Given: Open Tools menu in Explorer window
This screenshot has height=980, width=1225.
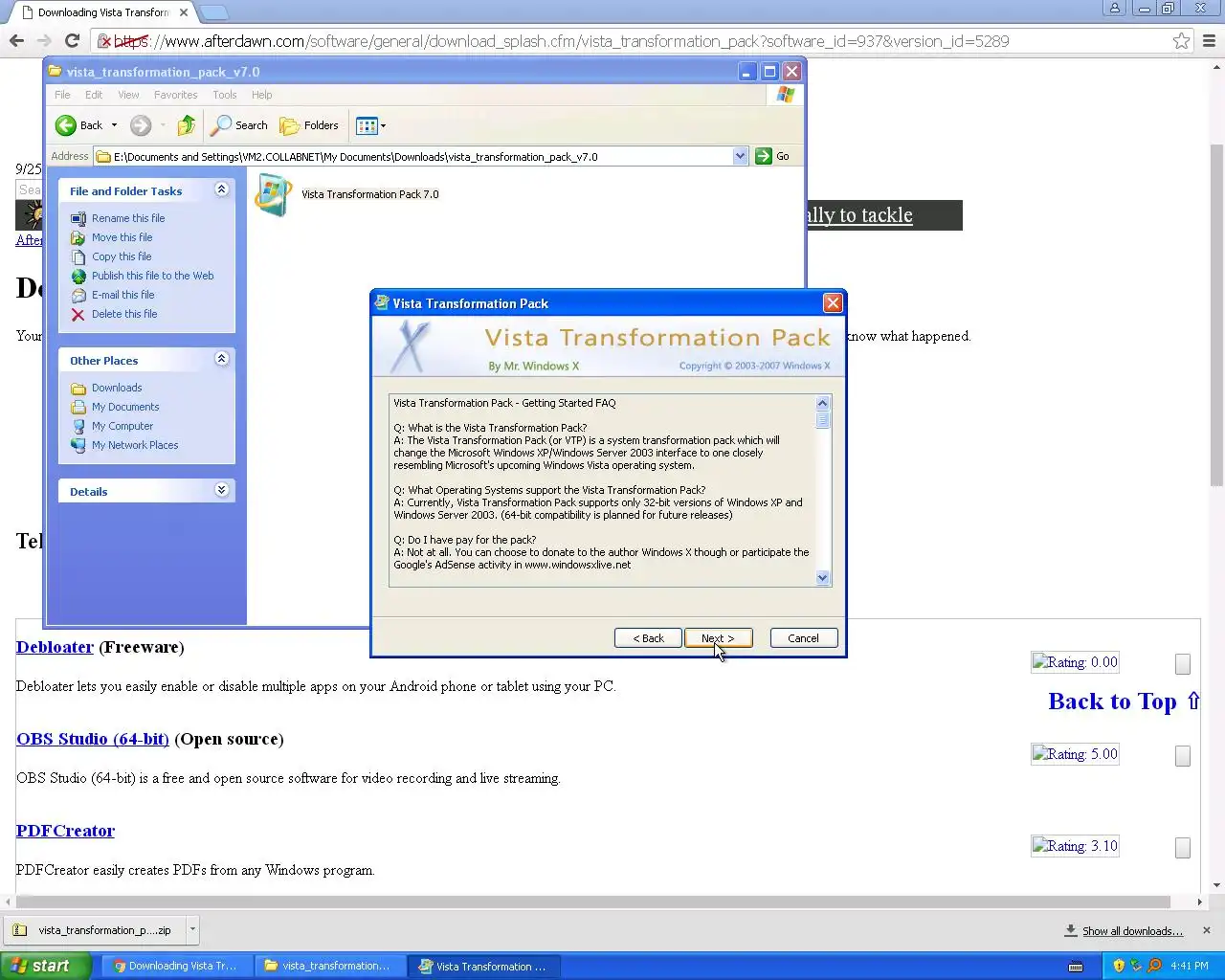Looking at the screenshot, I should pyautogui.click(x=225, y=95).
